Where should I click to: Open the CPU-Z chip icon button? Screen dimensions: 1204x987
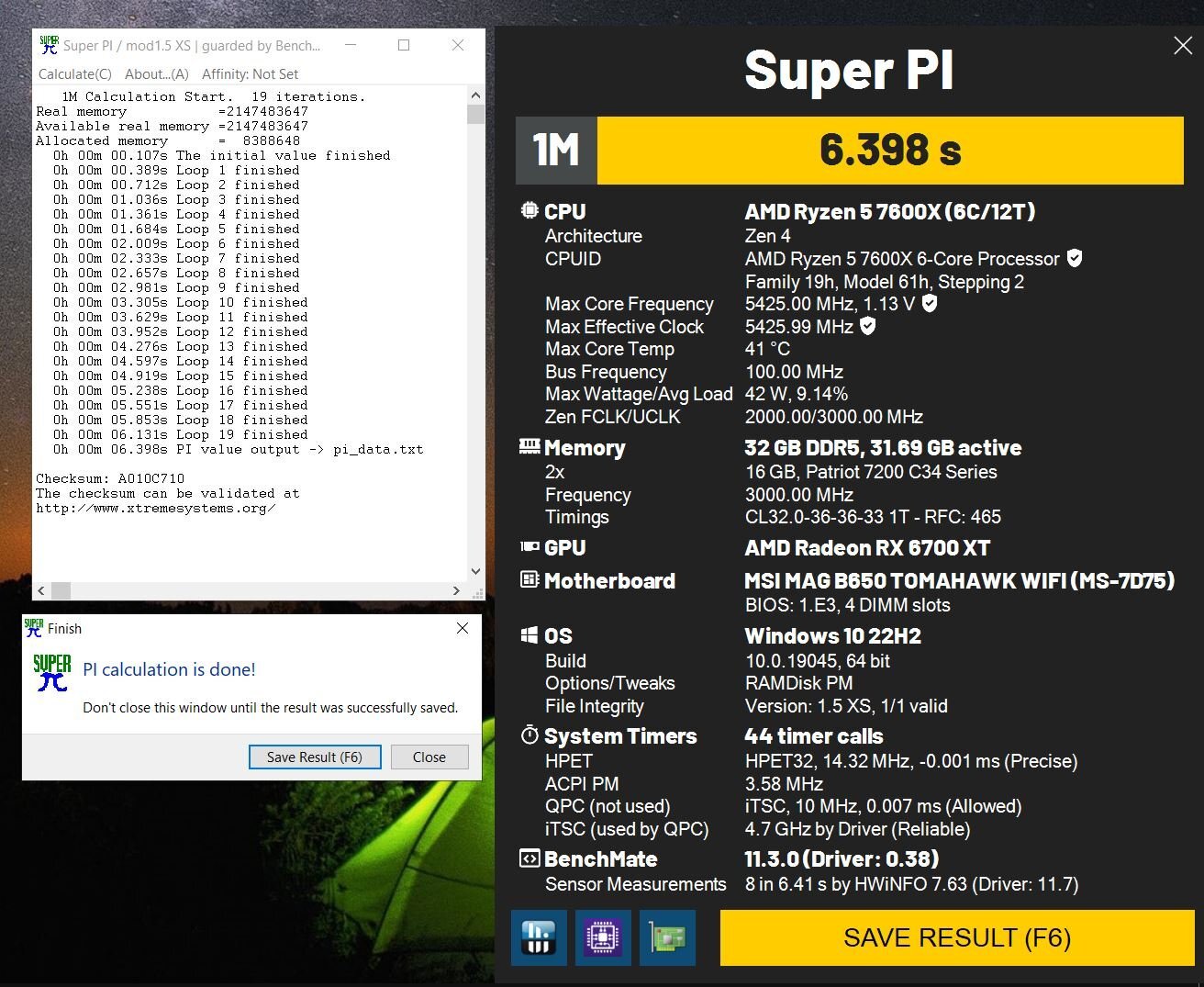coord(603,937)
